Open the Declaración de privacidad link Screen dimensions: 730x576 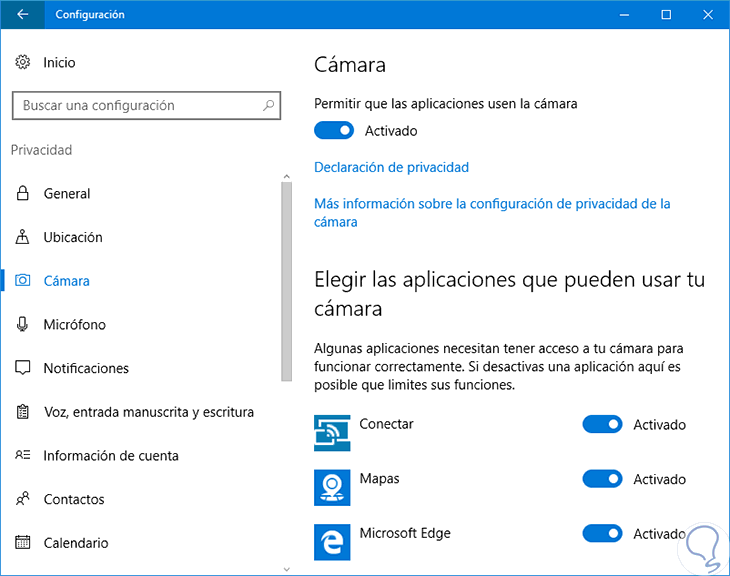pyautogui.click(x=391, y=167)
